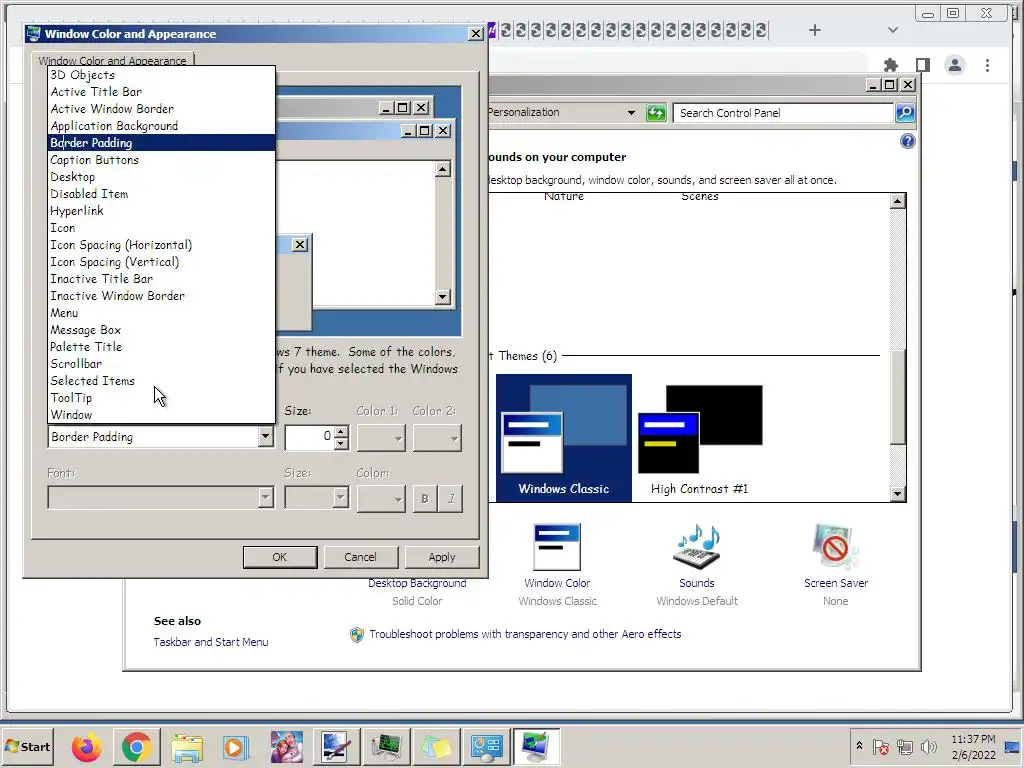This screenshot has height=768, width=1024.
Task: Click the search magnifier in Control Panel
Action: point(905,113)
